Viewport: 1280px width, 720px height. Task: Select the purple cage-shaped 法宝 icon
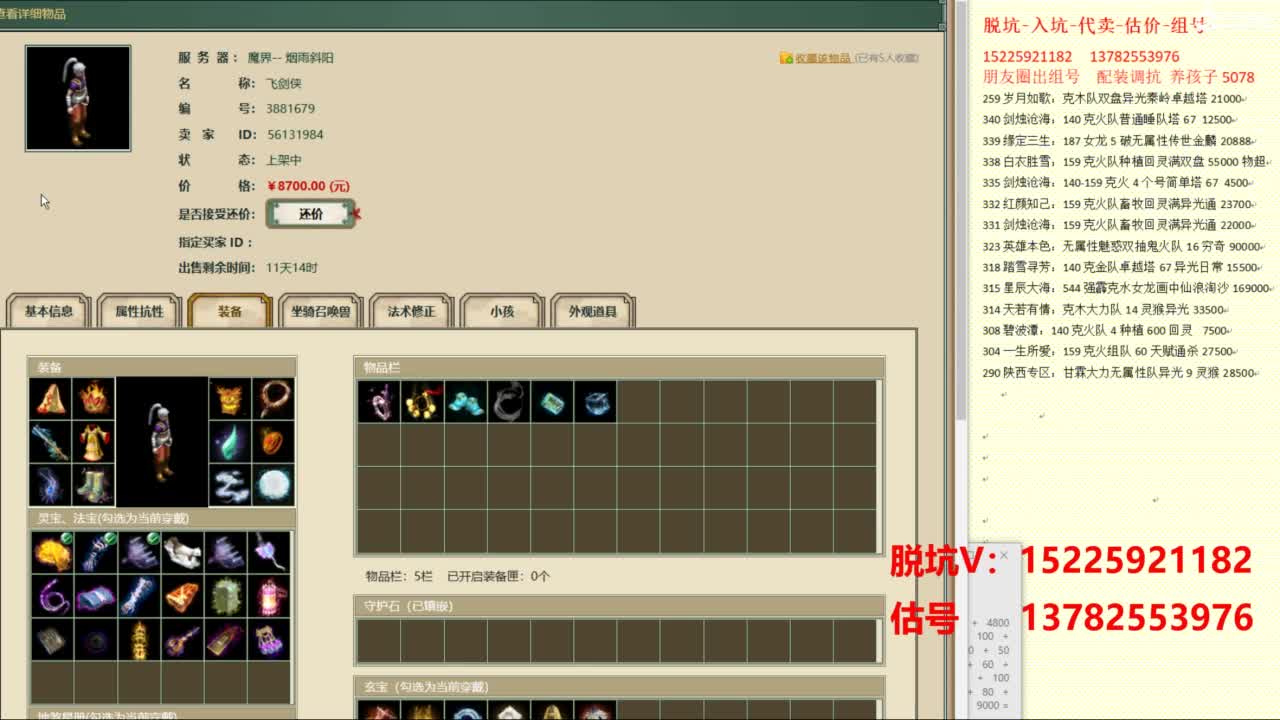(269, 640)
